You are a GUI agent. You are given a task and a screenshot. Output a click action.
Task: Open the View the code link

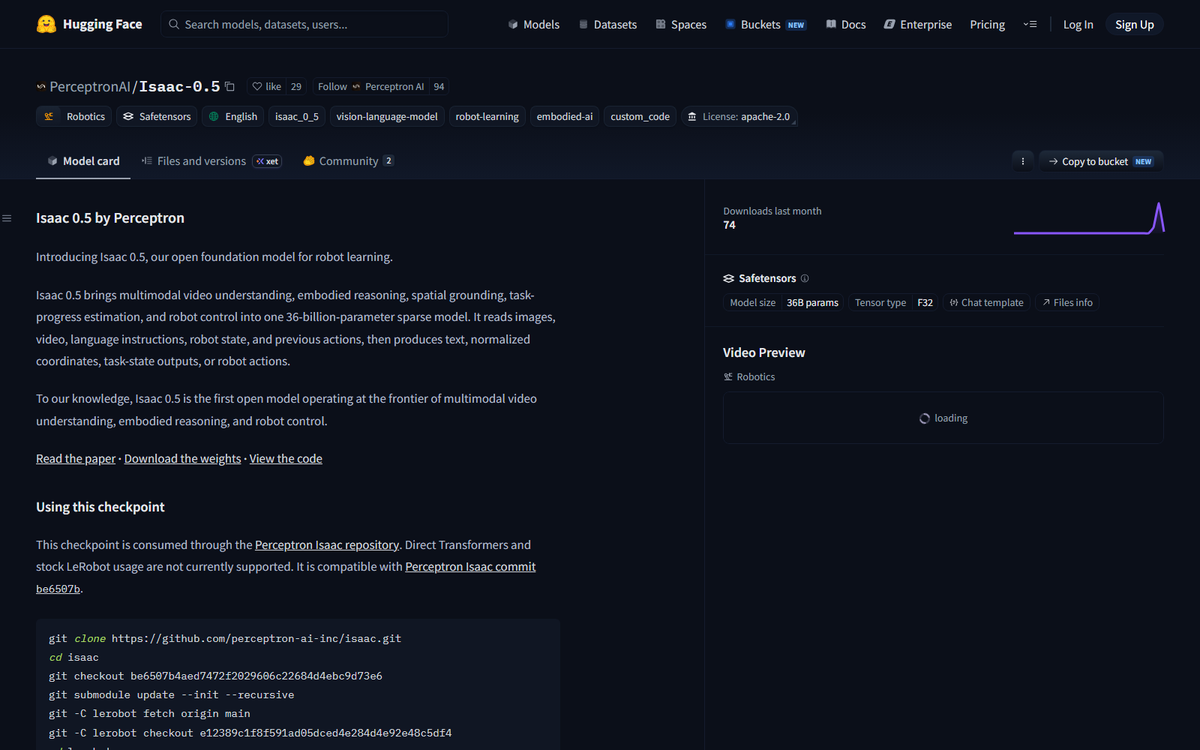coord(286,458)
